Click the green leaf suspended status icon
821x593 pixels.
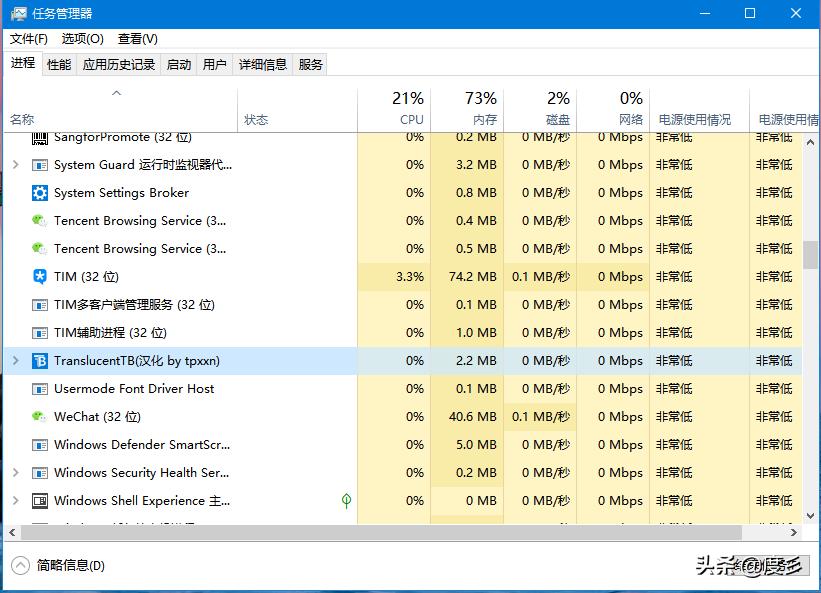(346, 501)
